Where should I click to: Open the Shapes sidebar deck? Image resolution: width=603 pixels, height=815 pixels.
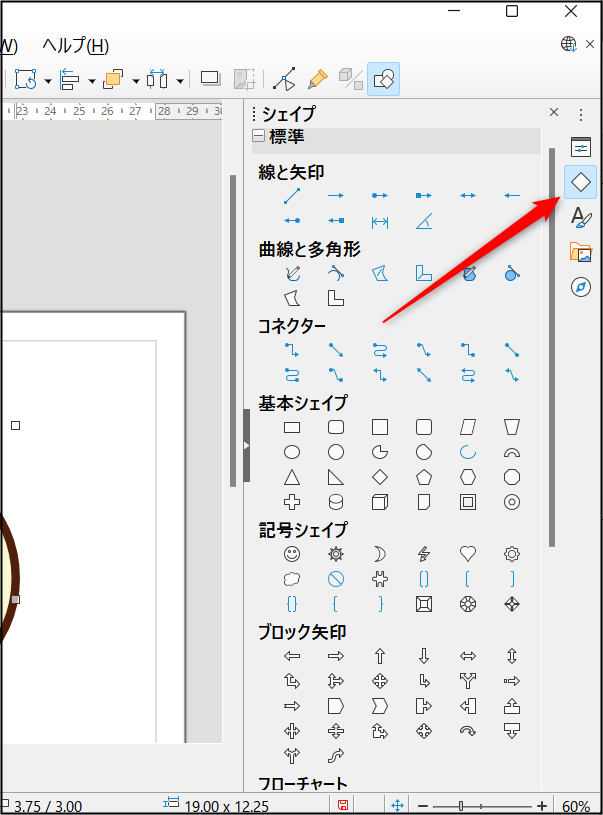(581, 182)
